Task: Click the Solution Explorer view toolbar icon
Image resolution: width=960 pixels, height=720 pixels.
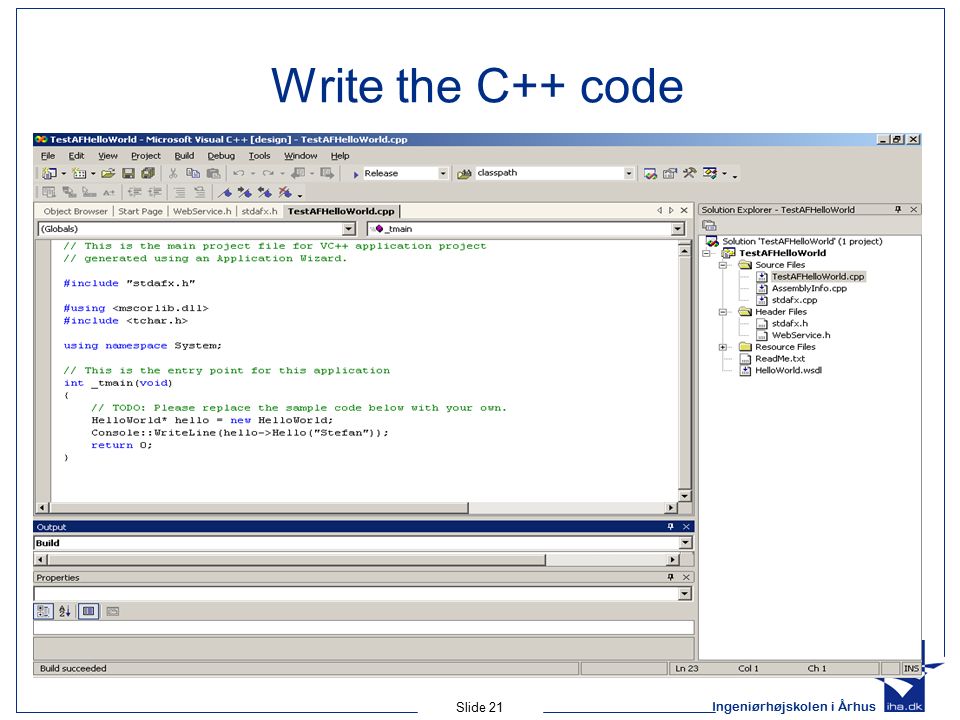Action: (x=710, y=226)
